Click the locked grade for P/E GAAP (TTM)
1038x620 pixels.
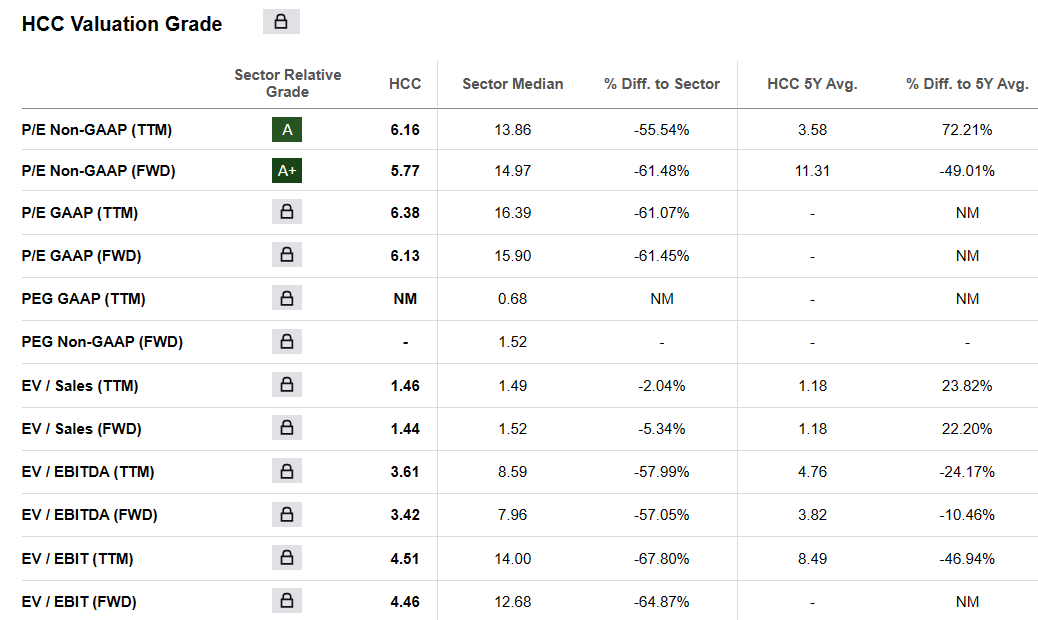tap(287, 212)
